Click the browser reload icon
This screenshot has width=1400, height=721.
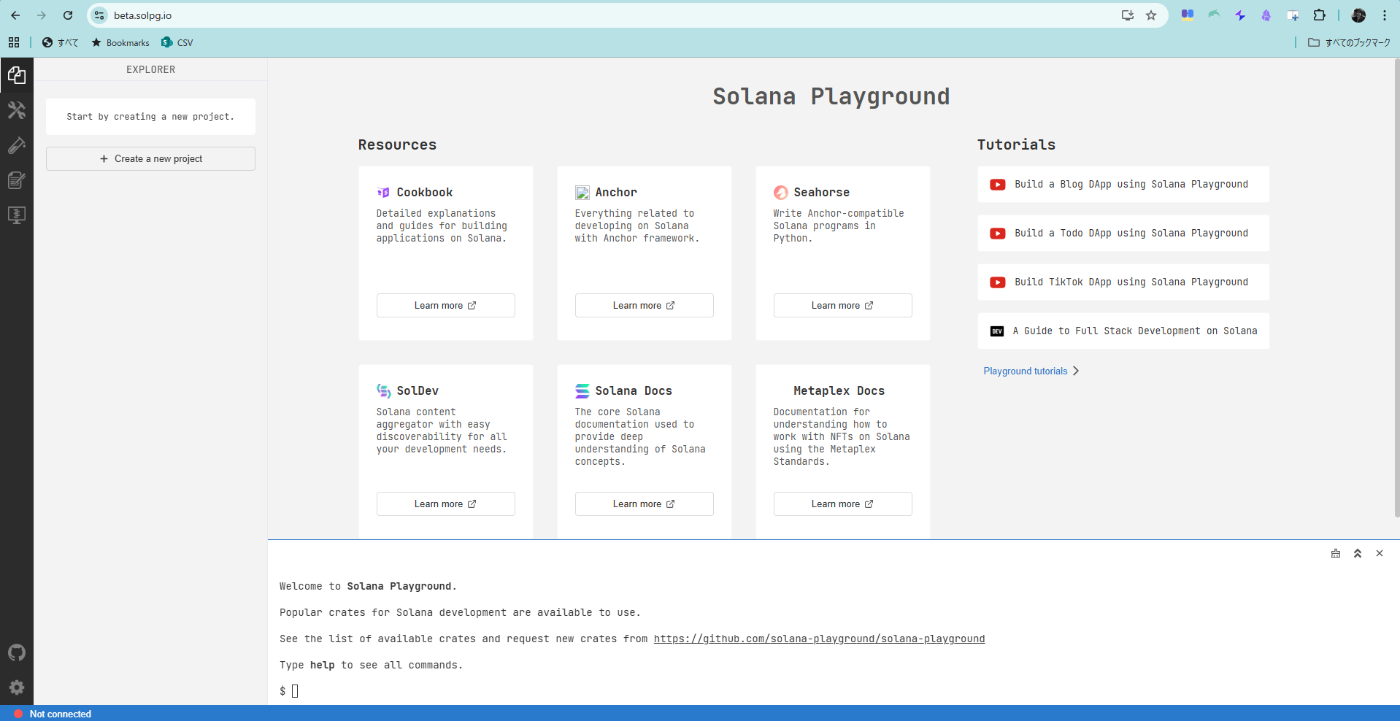pos(68,15)
